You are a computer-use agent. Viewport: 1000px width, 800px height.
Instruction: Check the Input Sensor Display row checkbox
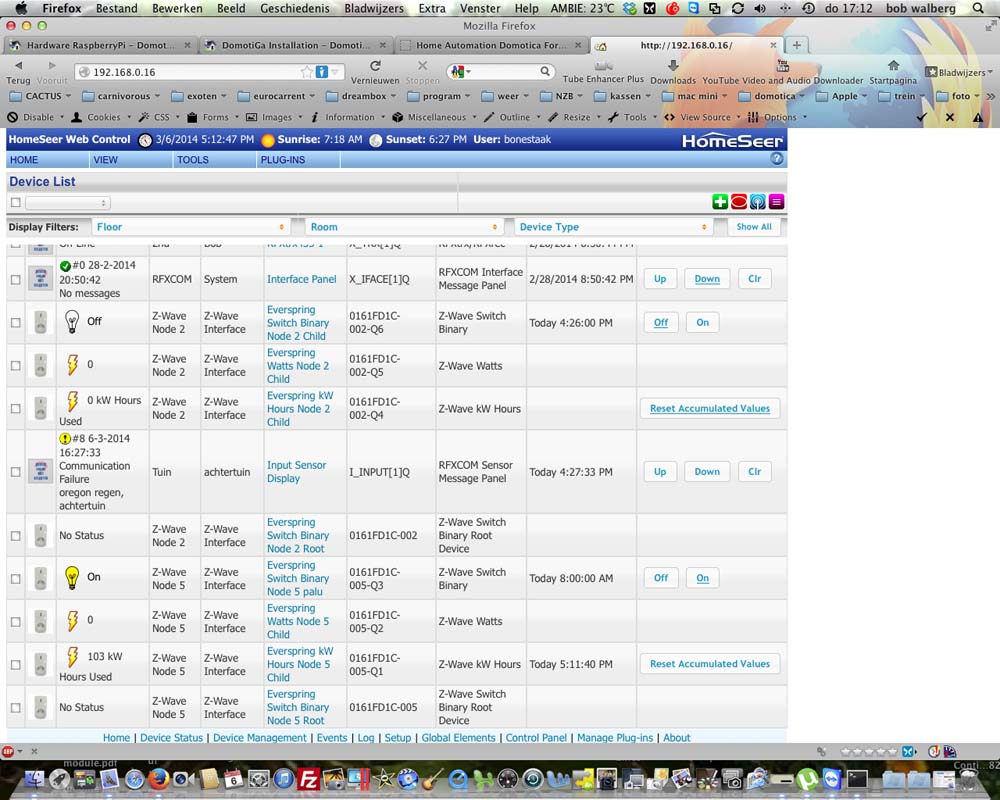(16, 472)
